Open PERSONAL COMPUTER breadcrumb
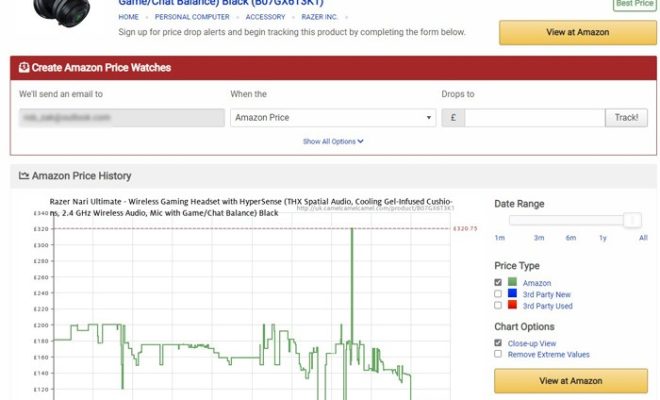 (x=192, y=17)
